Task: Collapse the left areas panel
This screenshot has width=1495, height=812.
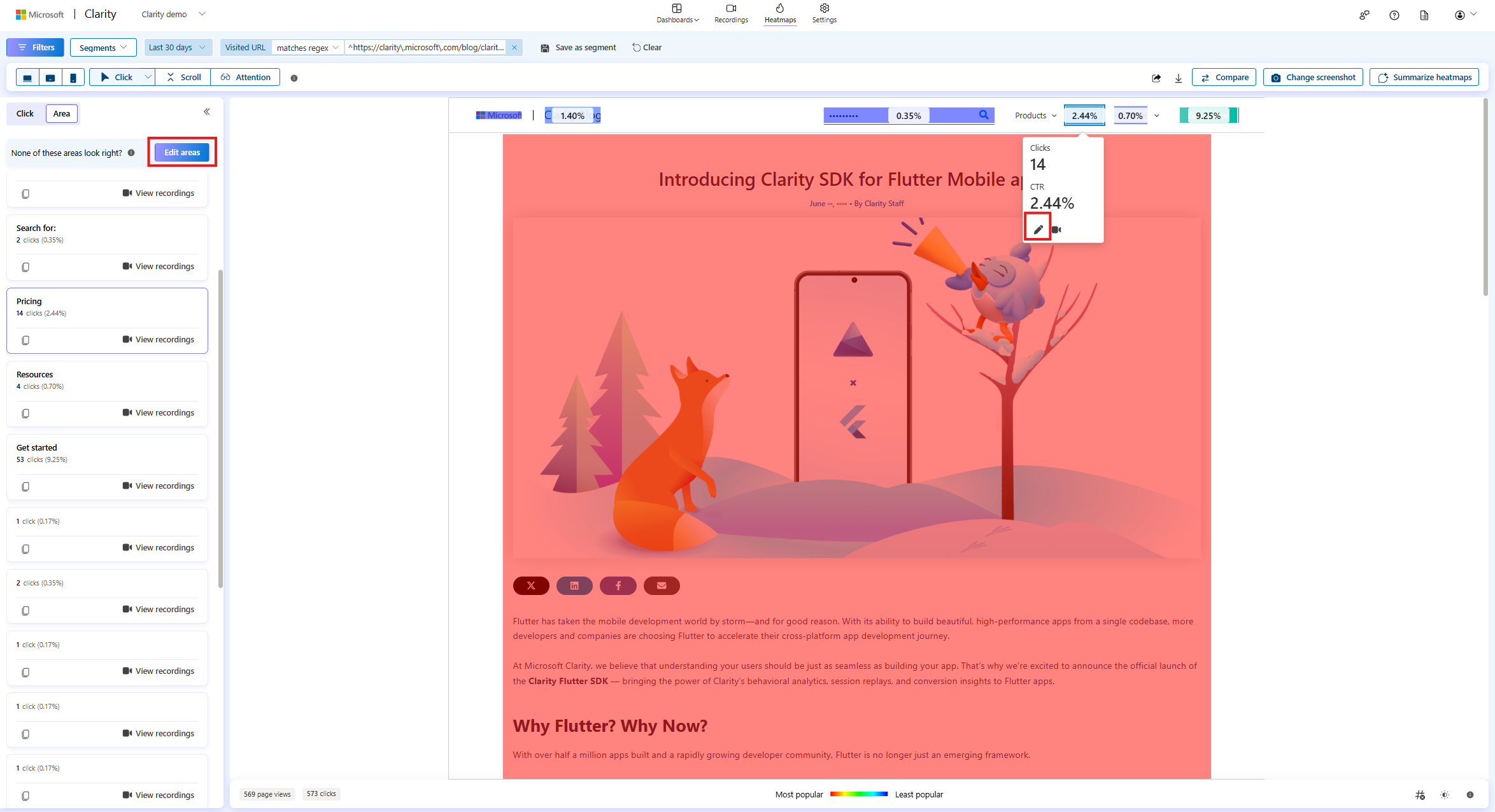Action: (207, 112)
